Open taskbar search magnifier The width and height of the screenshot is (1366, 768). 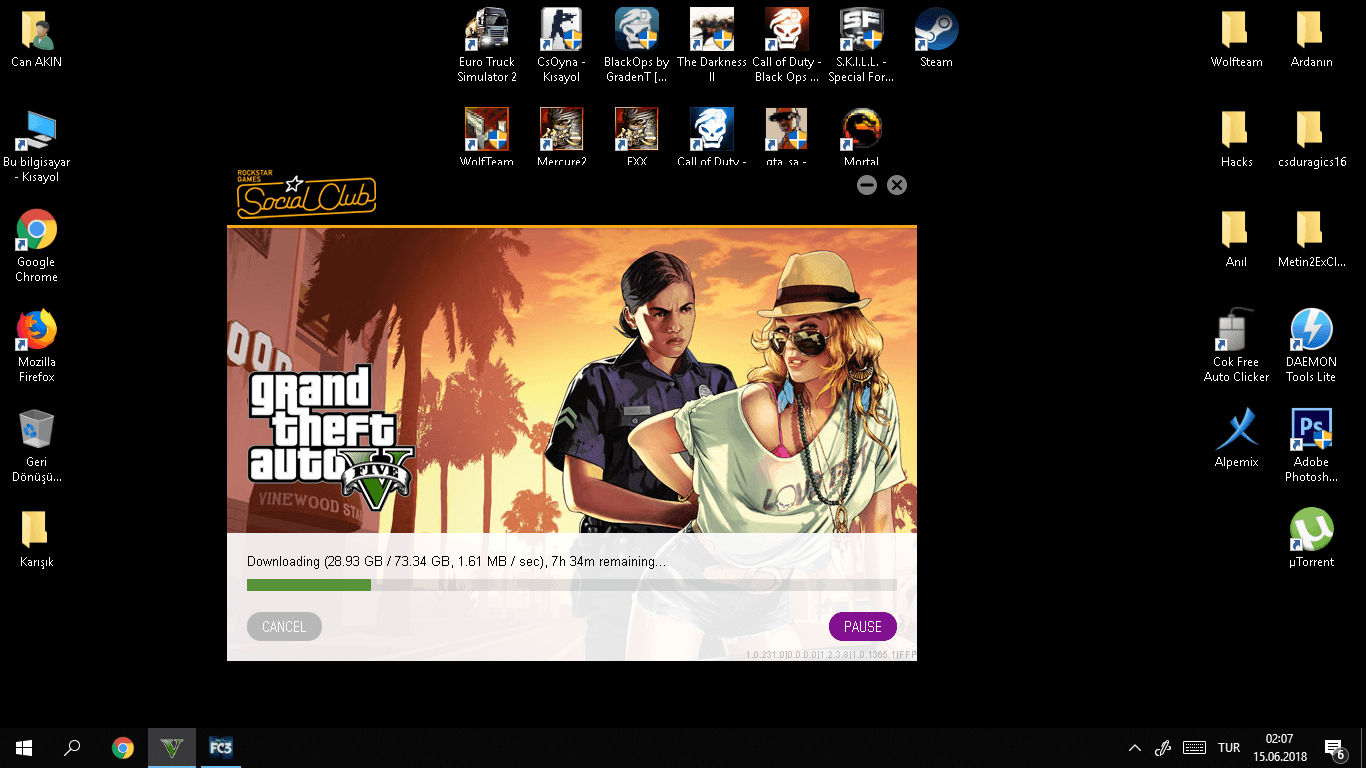pyautogui.click(x=72, y=748)
